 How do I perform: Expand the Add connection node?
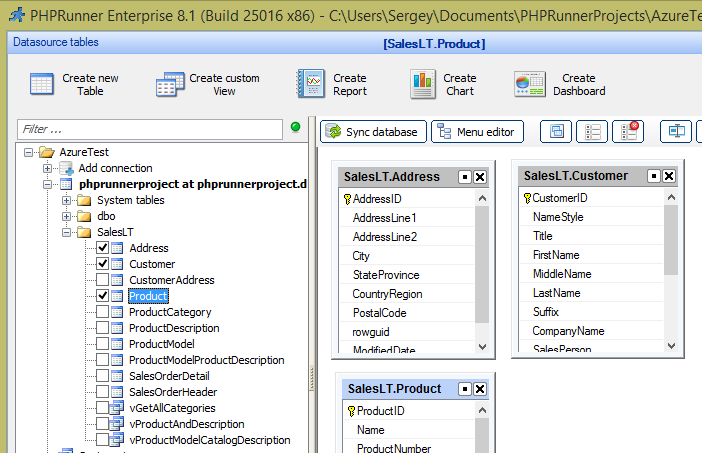47,169
